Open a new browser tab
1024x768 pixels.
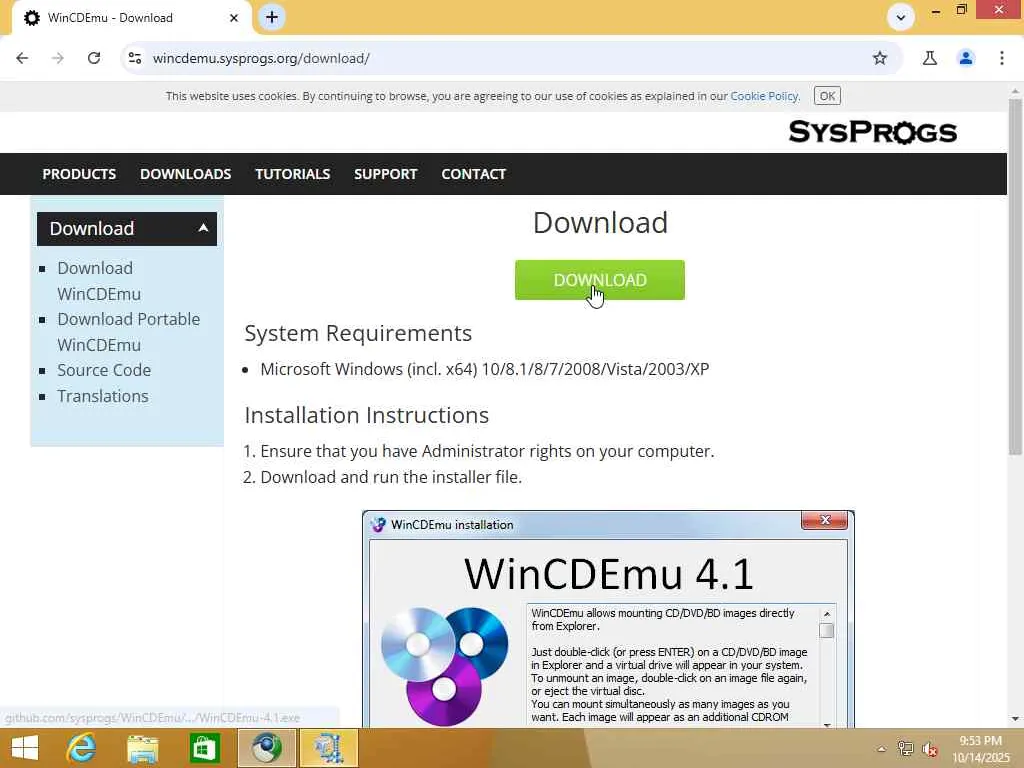tap(272, 17)
